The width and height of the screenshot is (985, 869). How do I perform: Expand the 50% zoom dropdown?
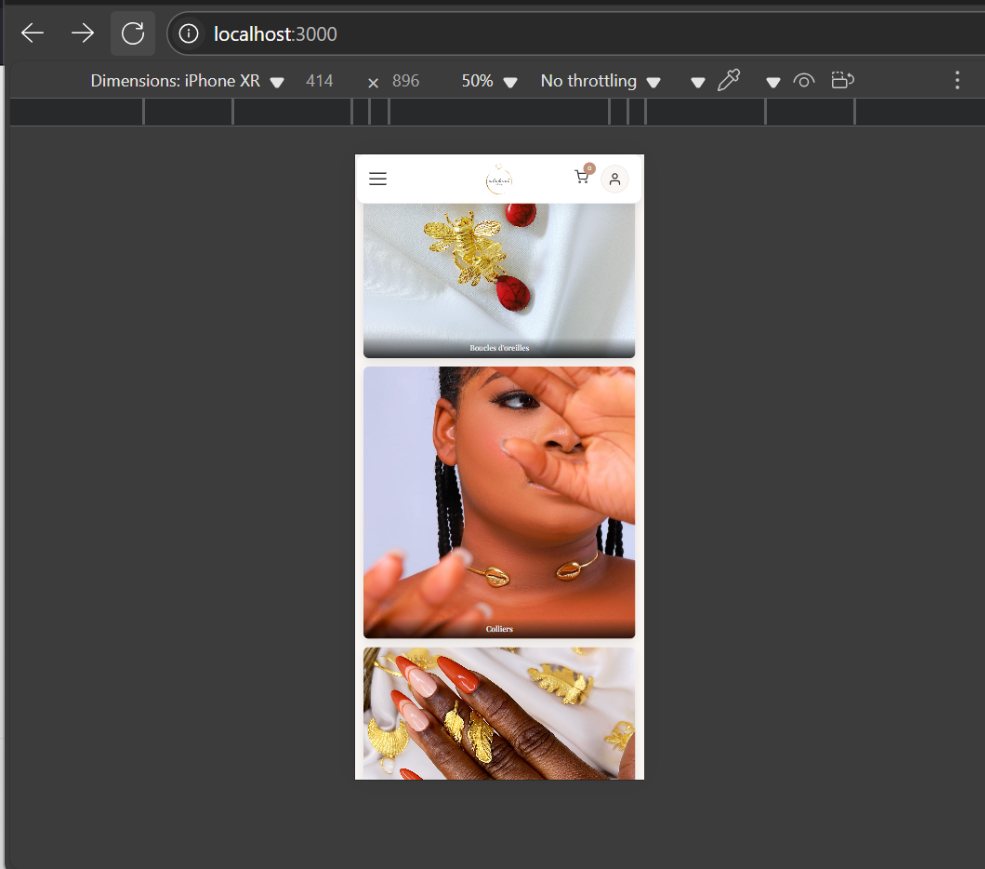click(489, 81)
